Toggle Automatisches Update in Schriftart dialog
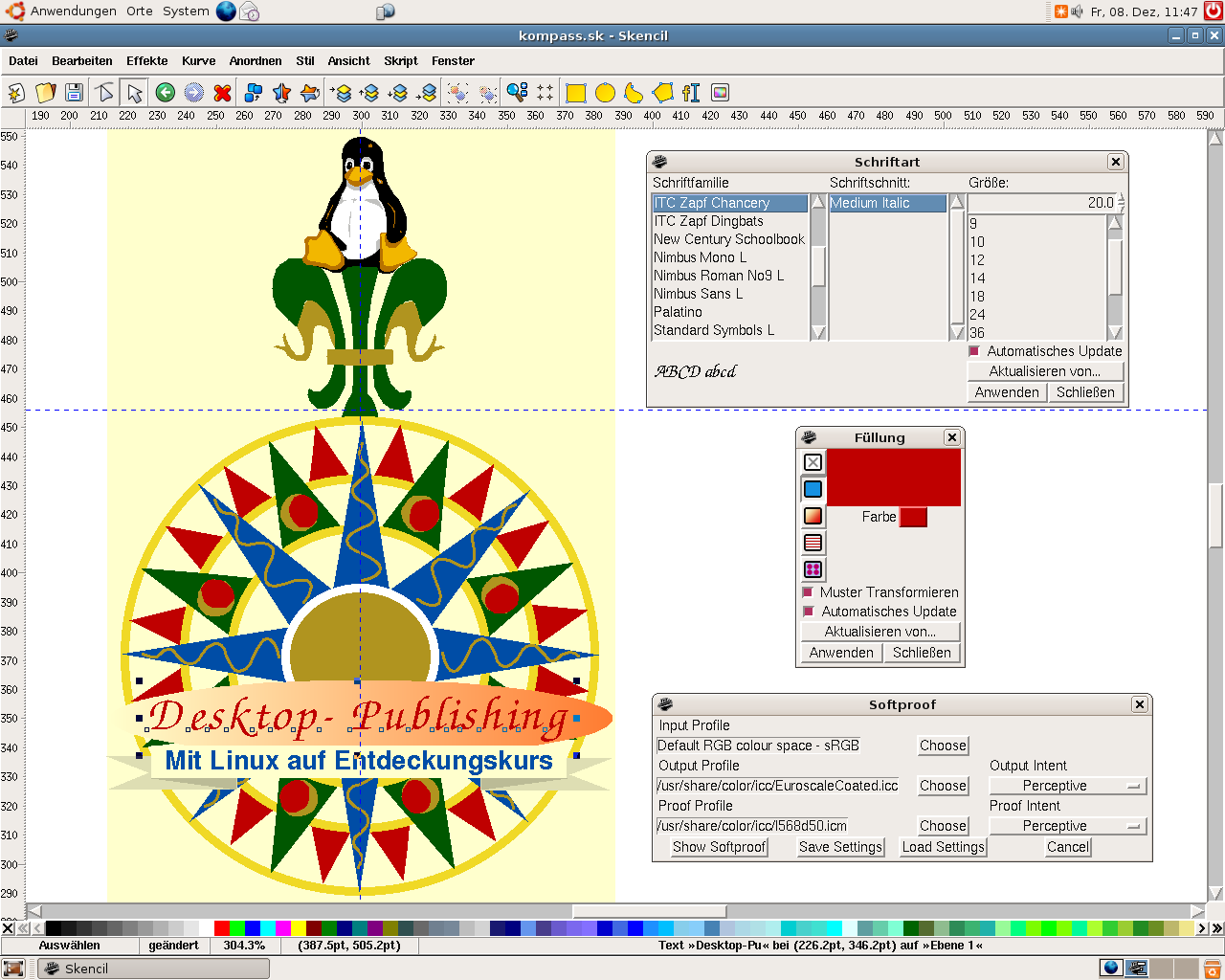 click(974, 351)
